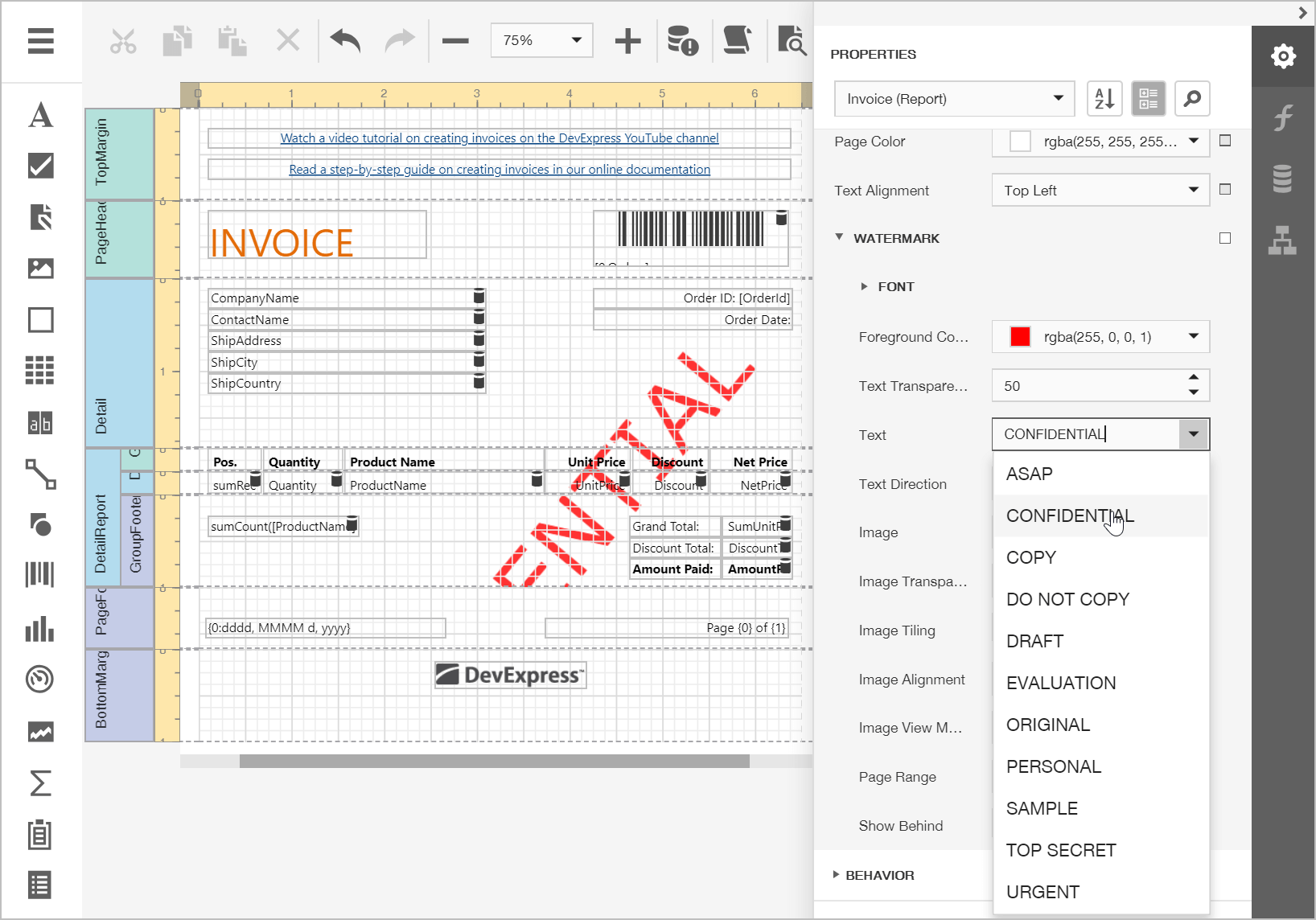Select the Barcode control in toolbox
This screenshot has width=1316, height=920.
[40, 575]
